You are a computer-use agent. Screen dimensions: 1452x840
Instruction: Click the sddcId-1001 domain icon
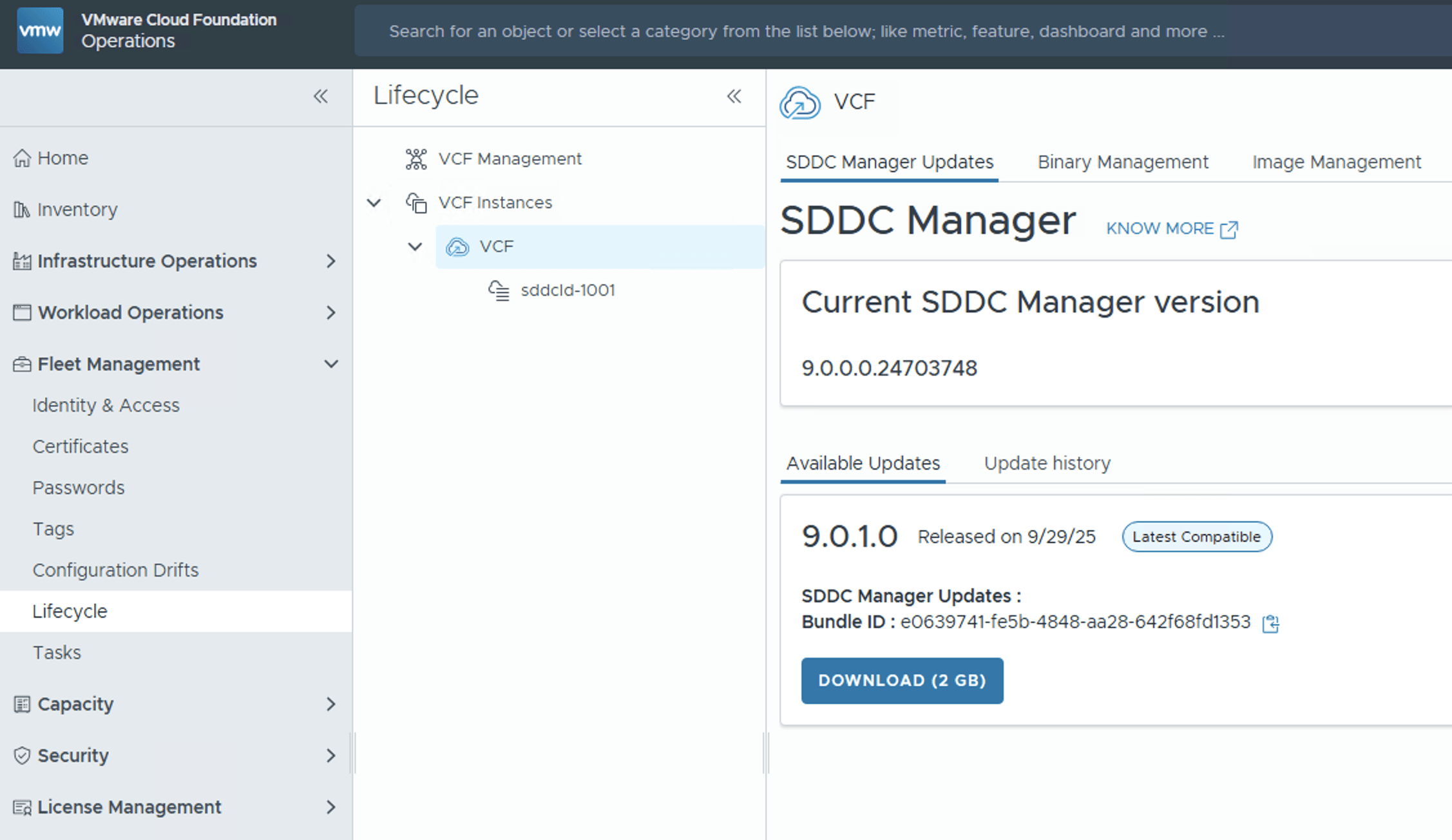point(499,291)
